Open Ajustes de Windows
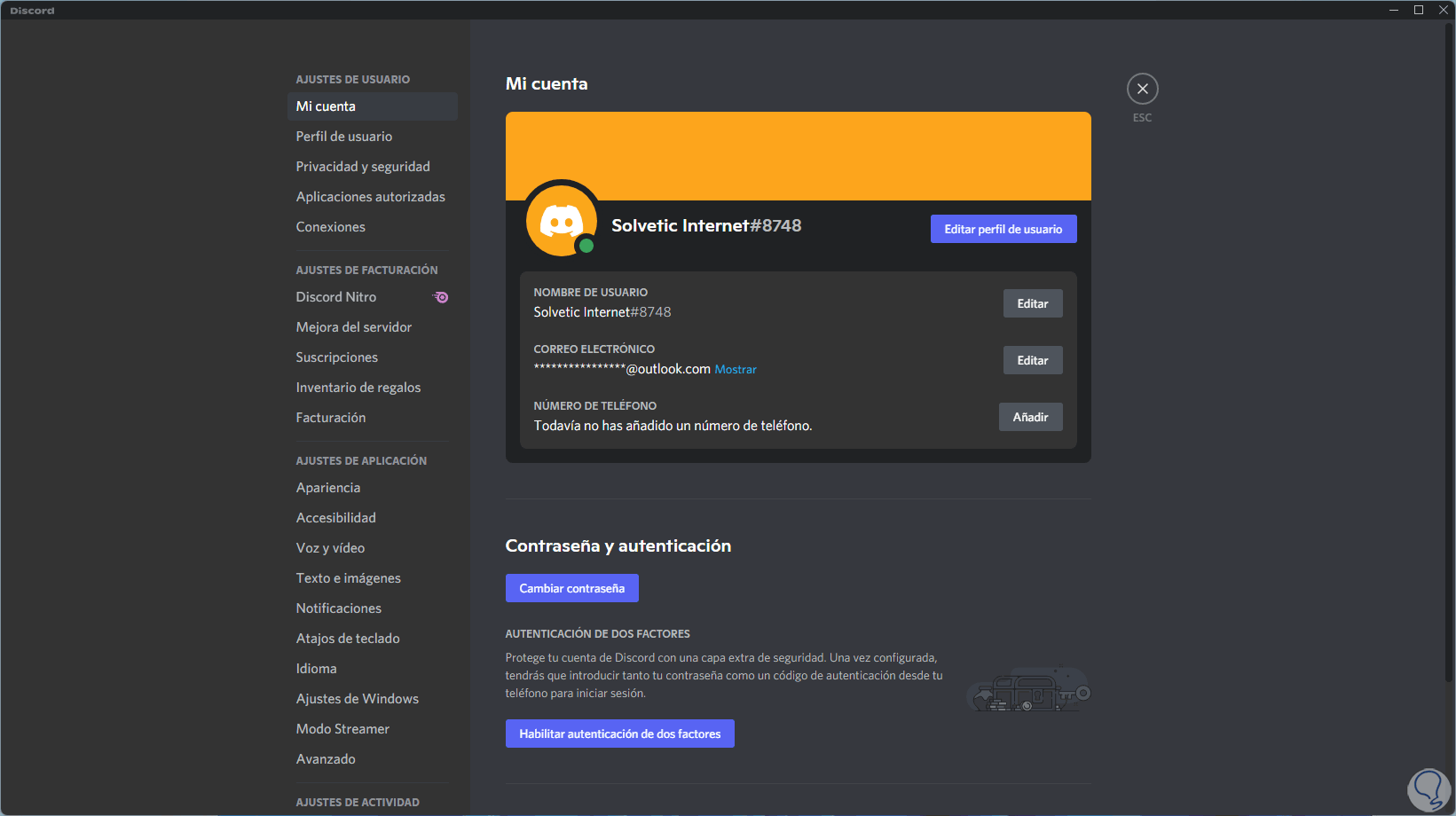Image resolution: width=1456 pixels, height=816 pixels. (x=373, y=699)
